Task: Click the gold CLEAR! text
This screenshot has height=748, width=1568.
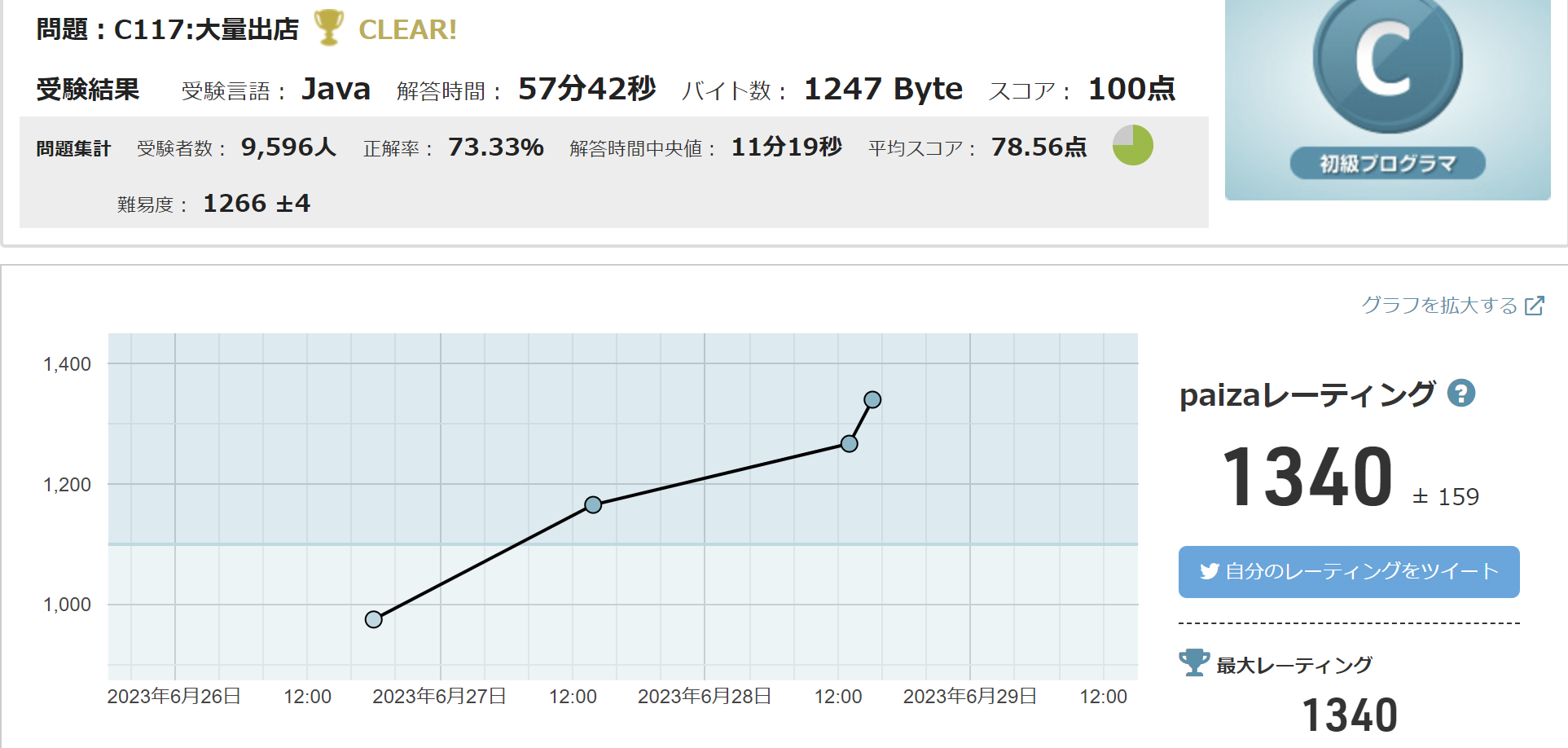Action: click(407, 30)
